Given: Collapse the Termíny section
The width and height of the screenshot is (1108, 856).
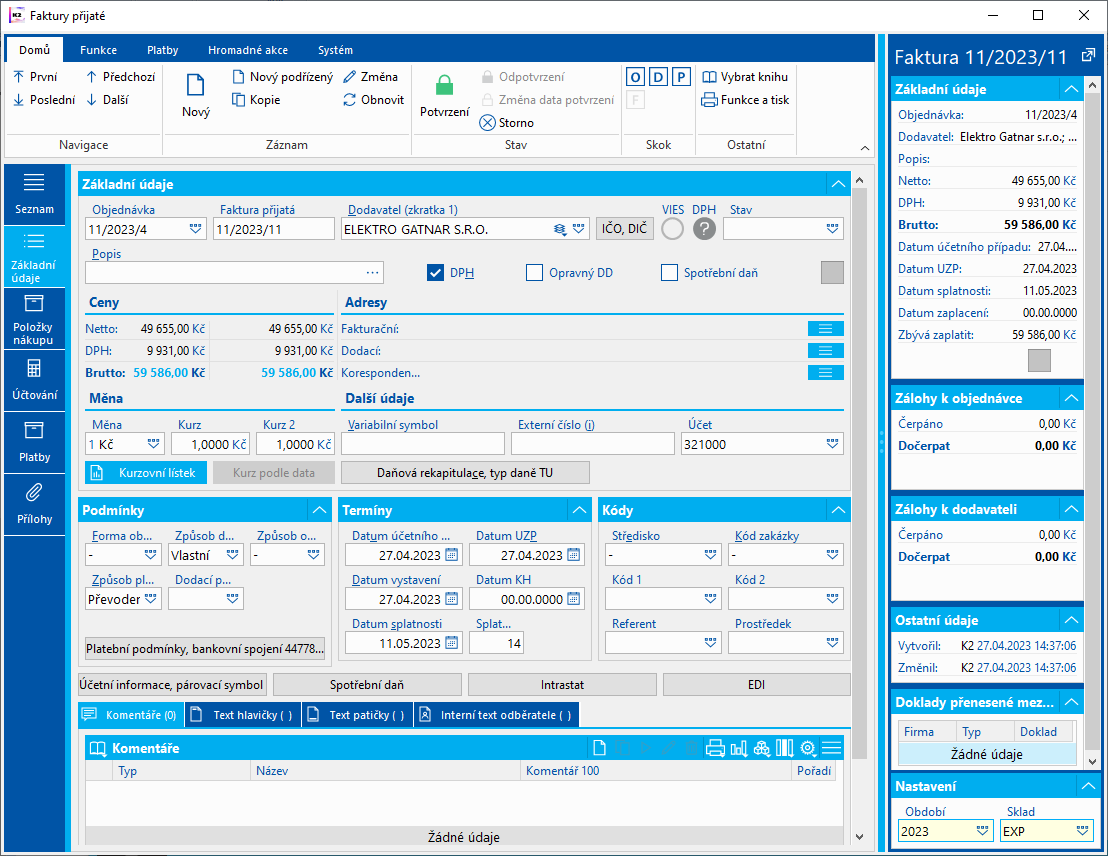Looking at the screenshot, I should 580,510.
